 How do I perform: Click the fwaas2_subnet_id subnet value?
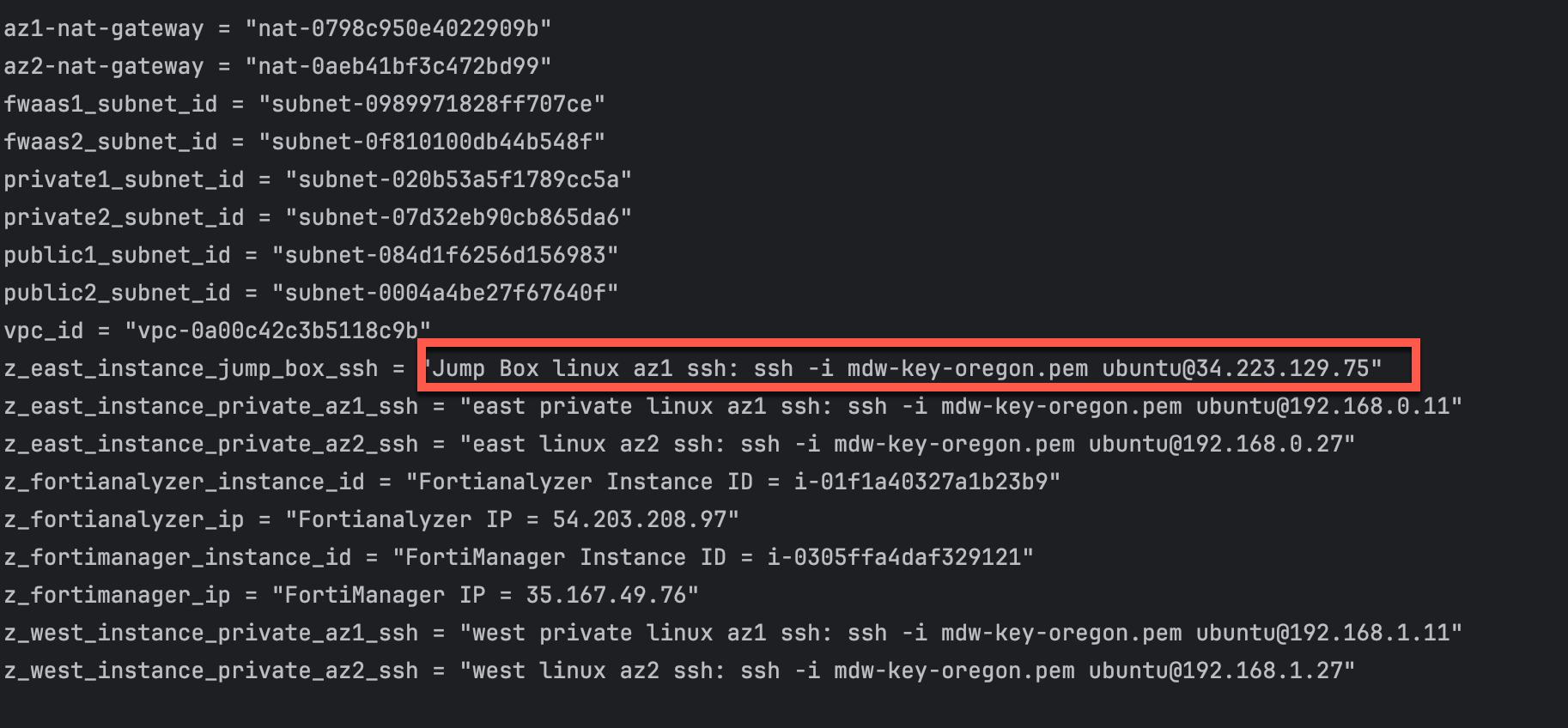[432, 142]
